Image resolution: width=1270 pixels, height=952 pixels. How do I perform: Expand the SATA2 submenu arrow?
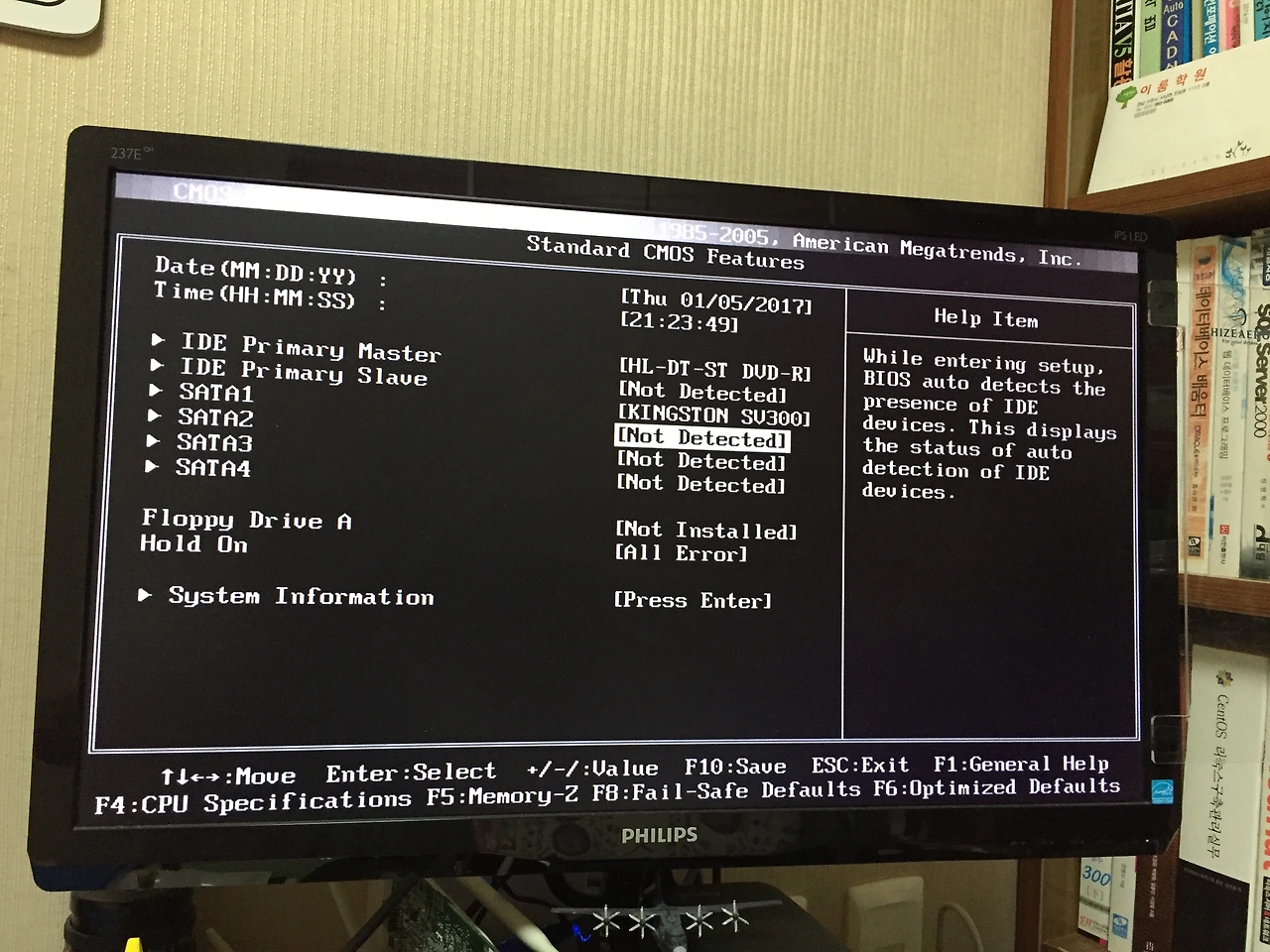coord(155,416)
